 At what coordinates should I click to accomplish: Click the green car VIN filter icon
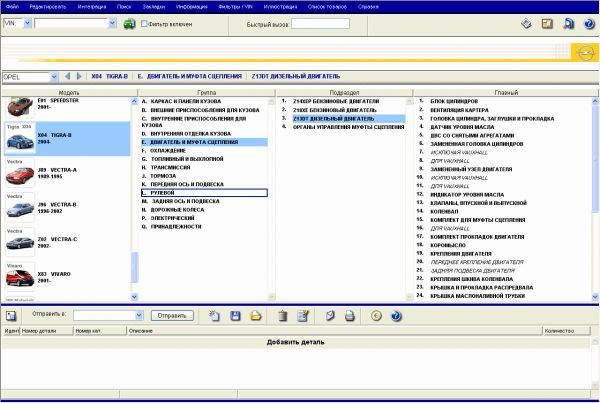click(129, 24)
